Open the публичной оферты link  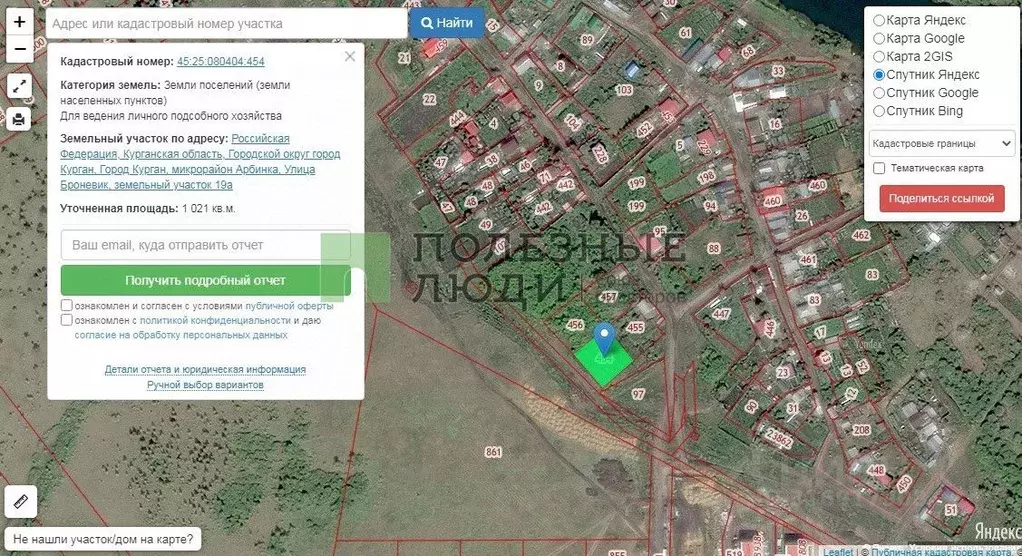[x=289, y=306]
